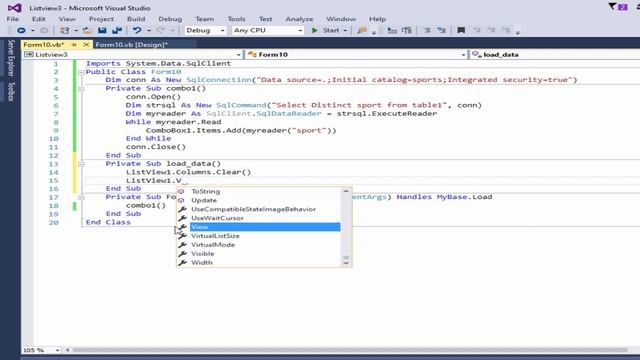The height and width of the screenshot is (360, 640).
Task: Open the Toolbox side tab
Action: [x=11, y=91]
